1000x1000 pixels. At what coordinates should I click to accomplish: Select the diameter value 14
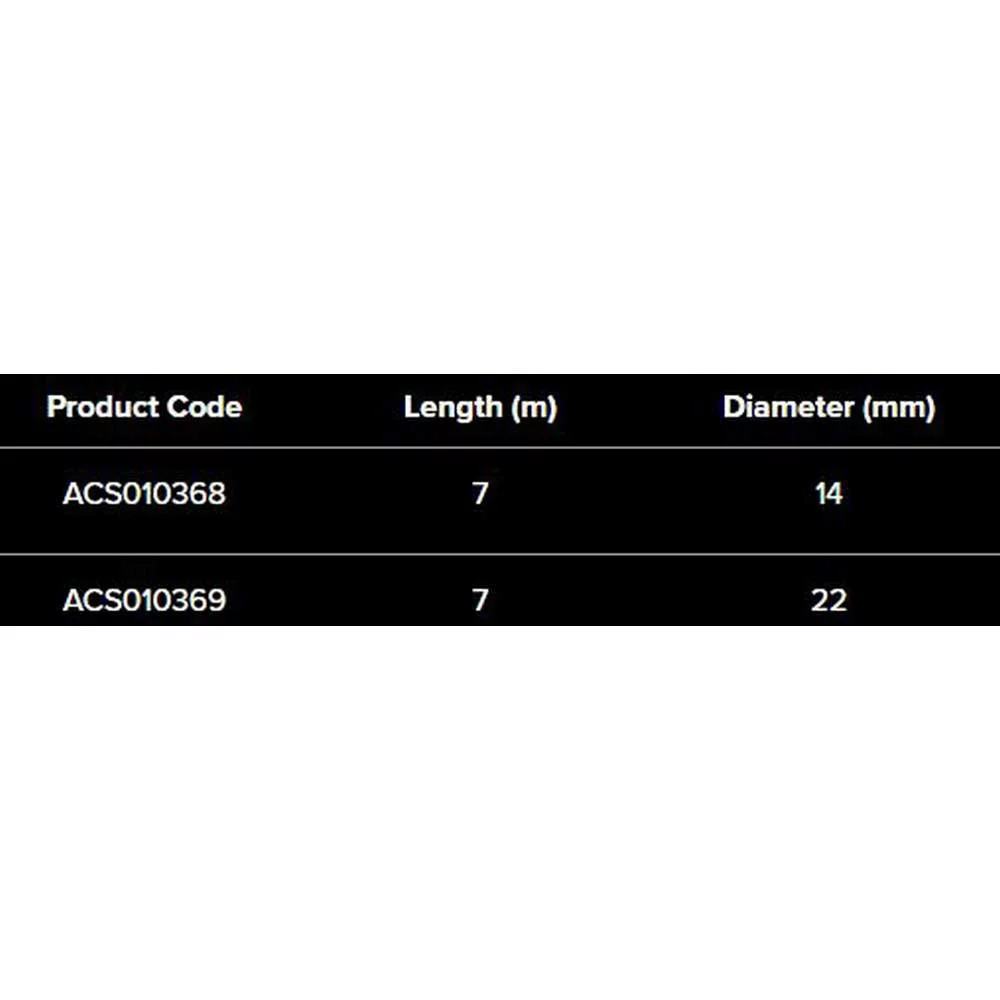(x=828, y=494)
